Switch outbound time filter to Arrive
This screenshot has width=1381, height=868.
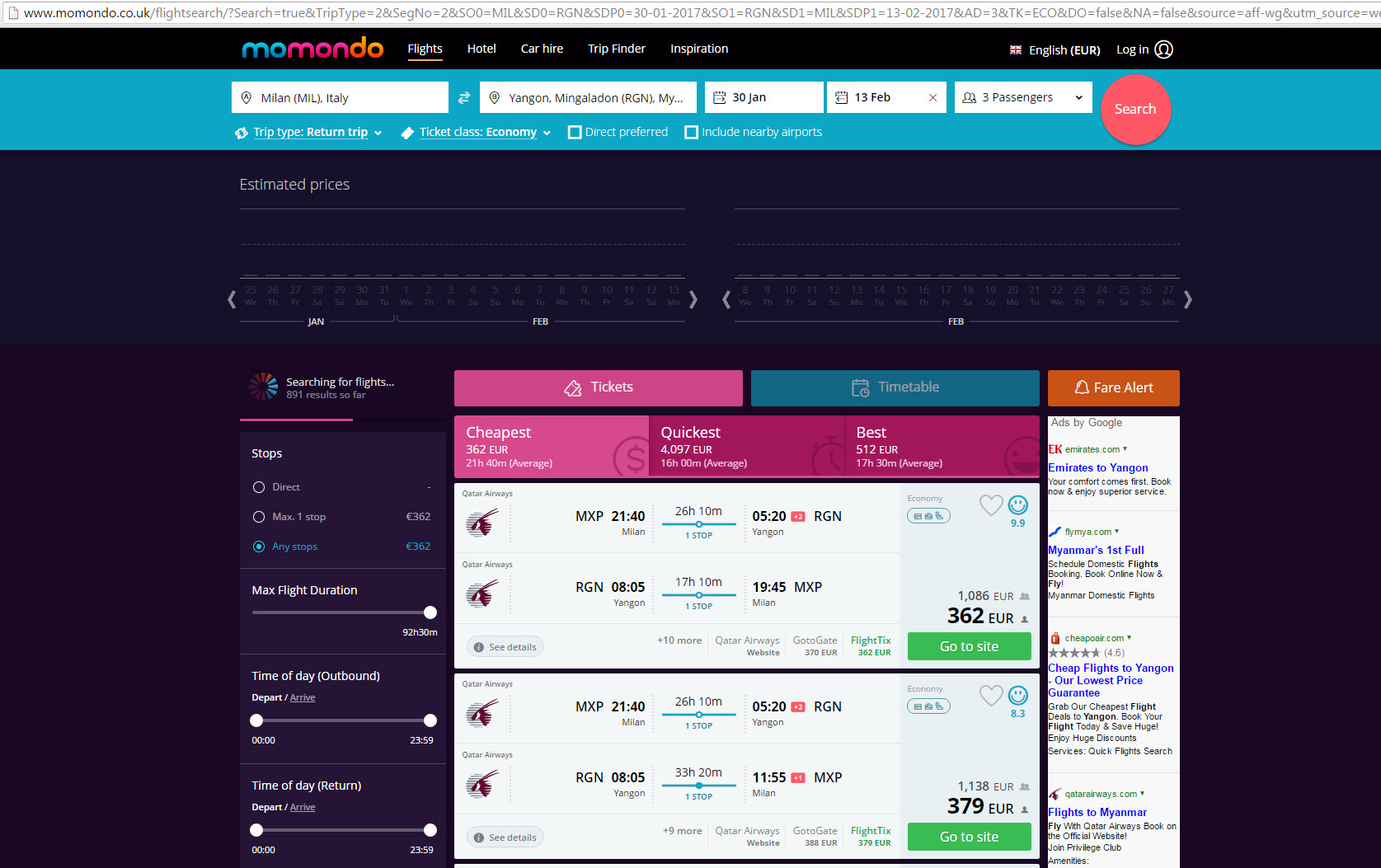coord(303,697)
